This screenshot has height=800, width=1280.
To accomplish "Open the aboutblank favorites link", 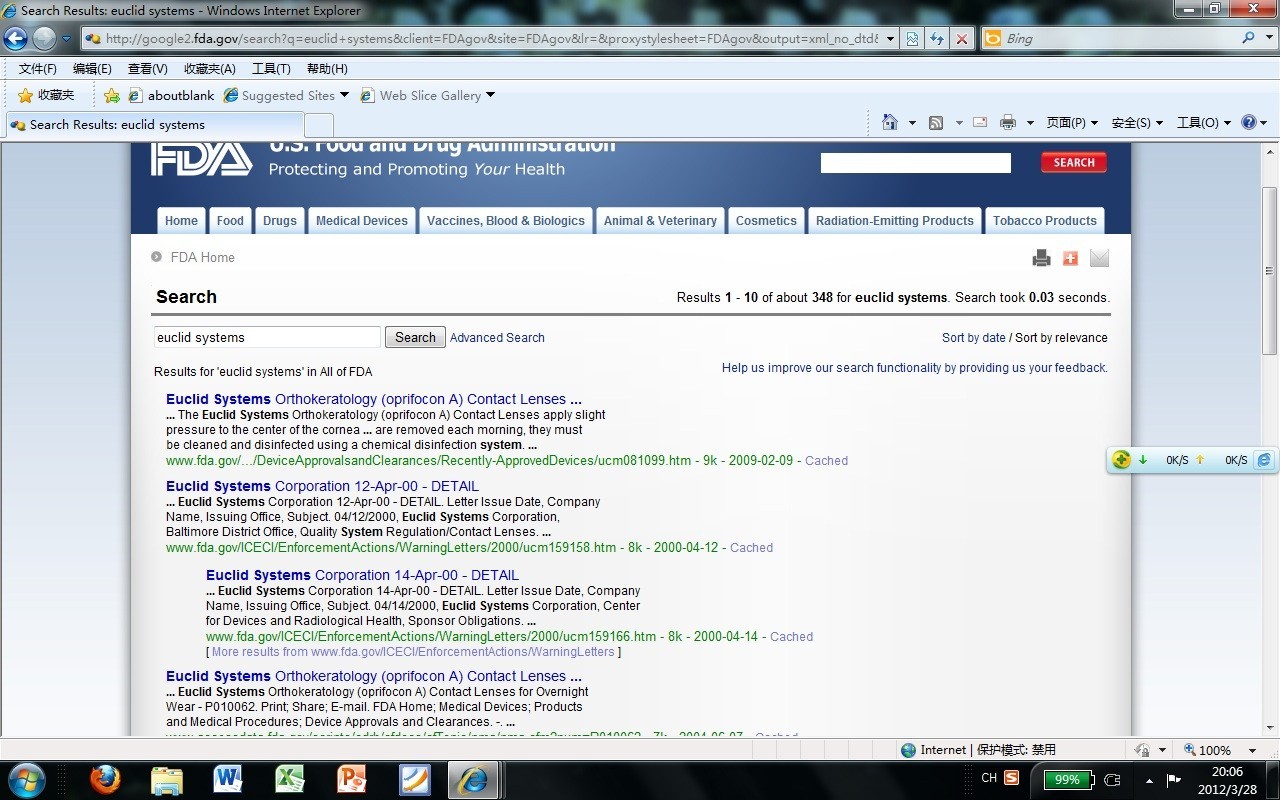I will pos(171,96).
